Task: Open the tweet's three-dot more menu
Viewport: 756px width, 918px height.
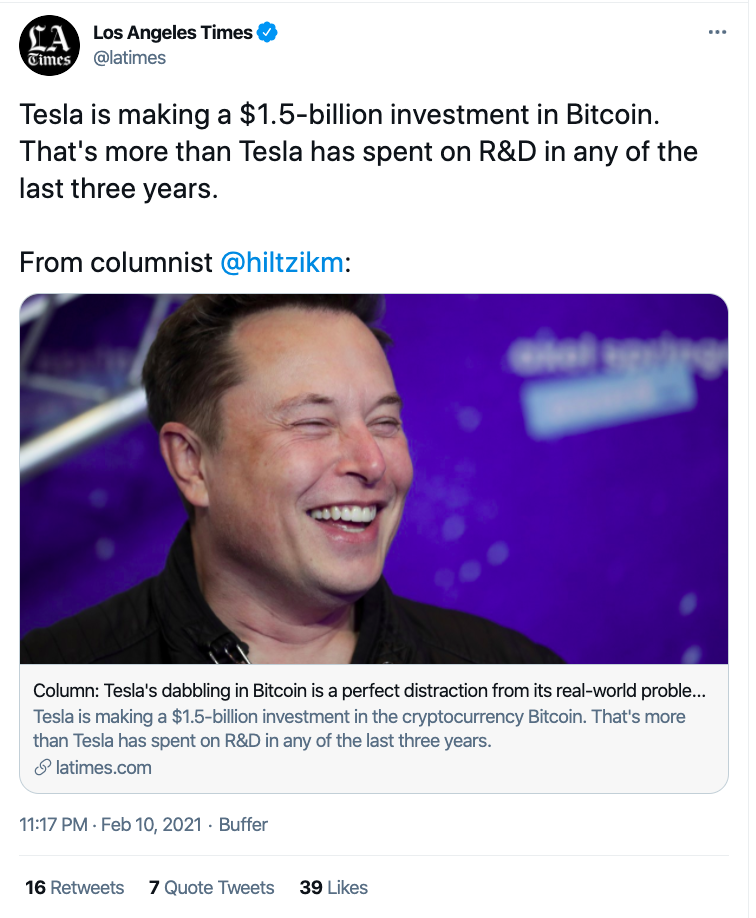Action: click(717, 32)
